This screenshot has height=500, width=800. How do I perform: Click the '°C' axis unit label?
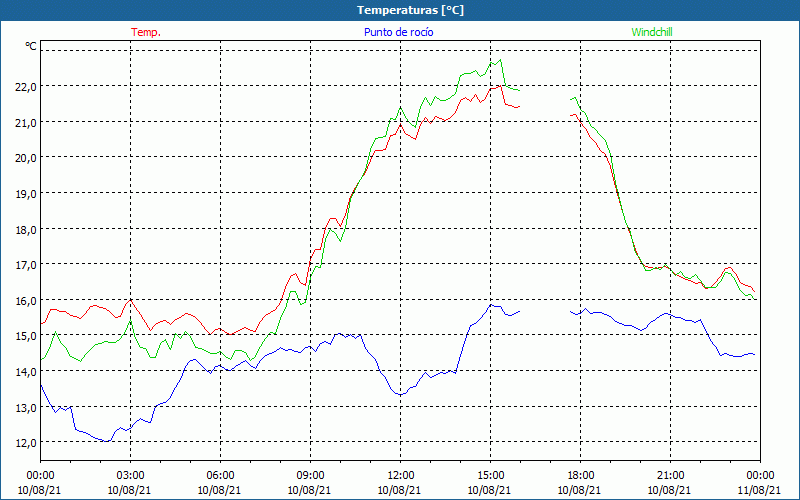point(31,46)
